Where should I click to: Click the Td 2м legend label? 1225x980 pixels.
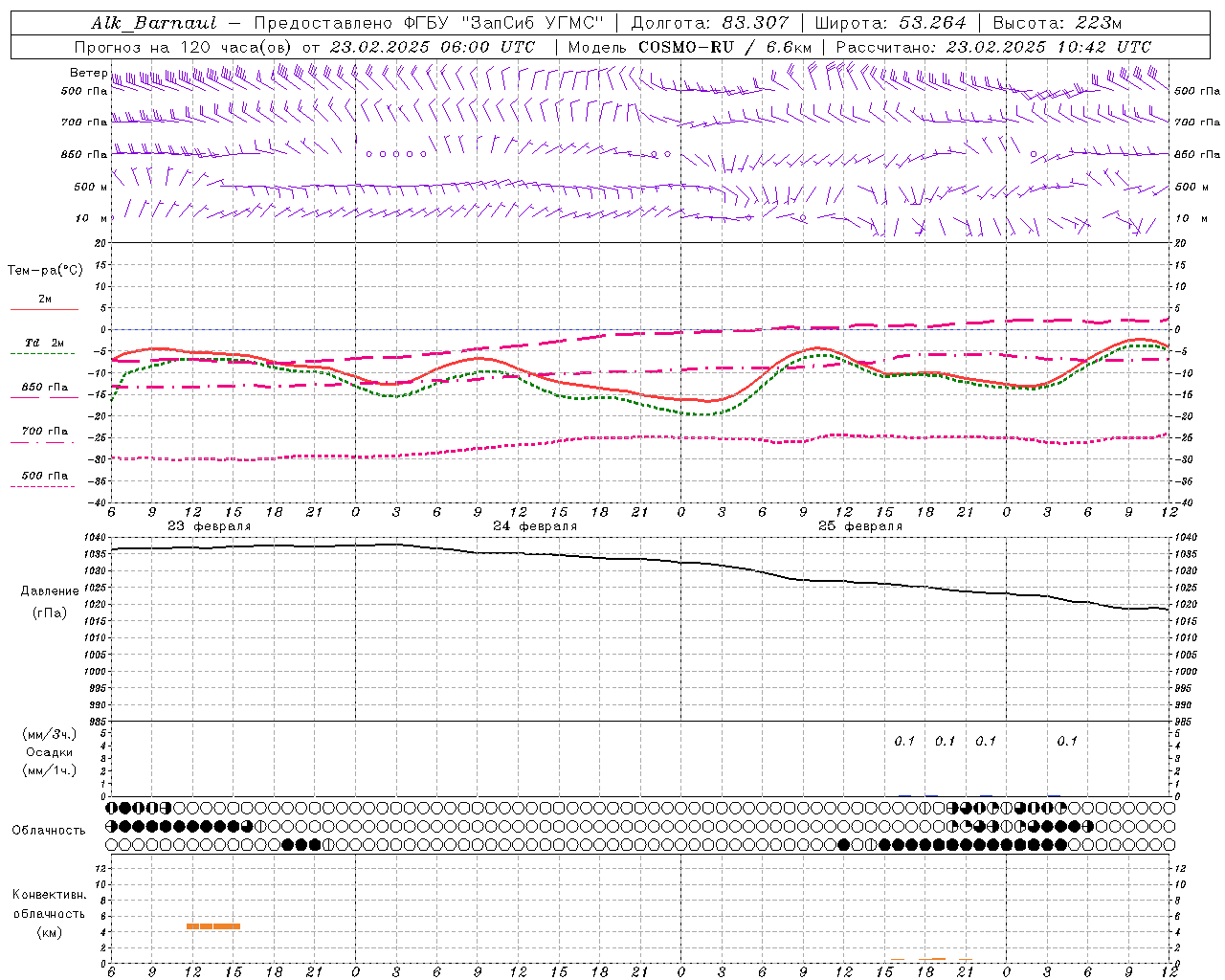pos(45,343)
